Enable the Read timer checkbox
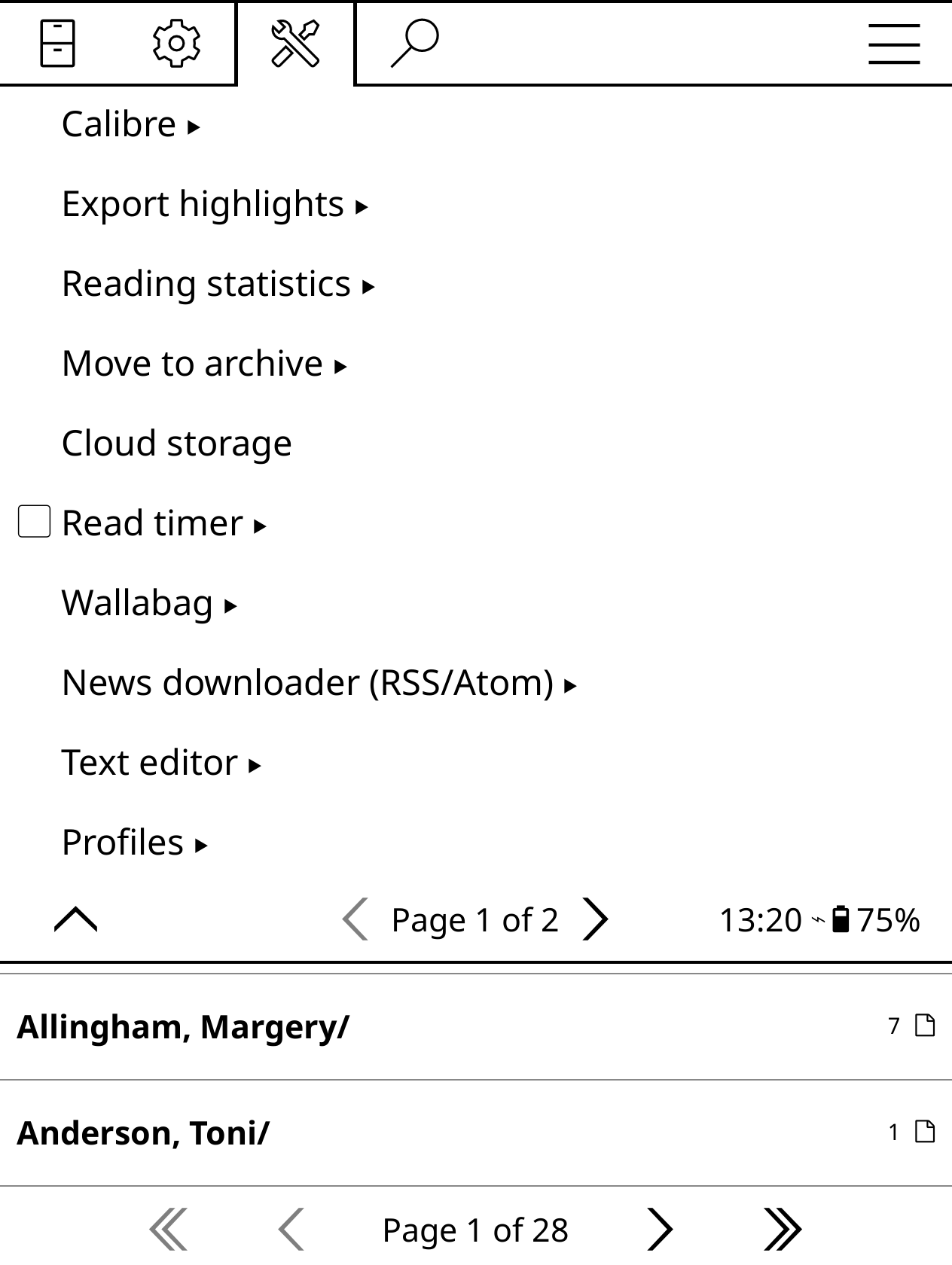This screenshot has height=1265, width=952. pos(34,522)
